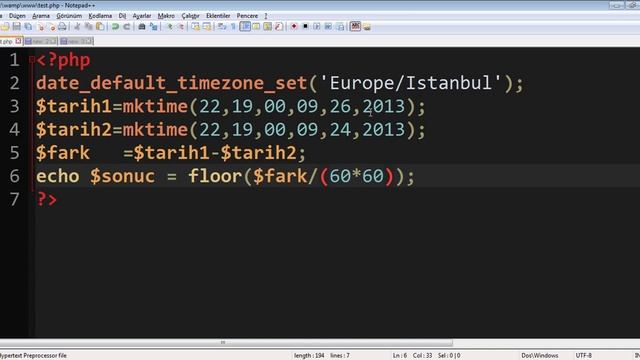Toggle Show All Characters pilcrow icon
640x360 pixels.
coord(233,27)
